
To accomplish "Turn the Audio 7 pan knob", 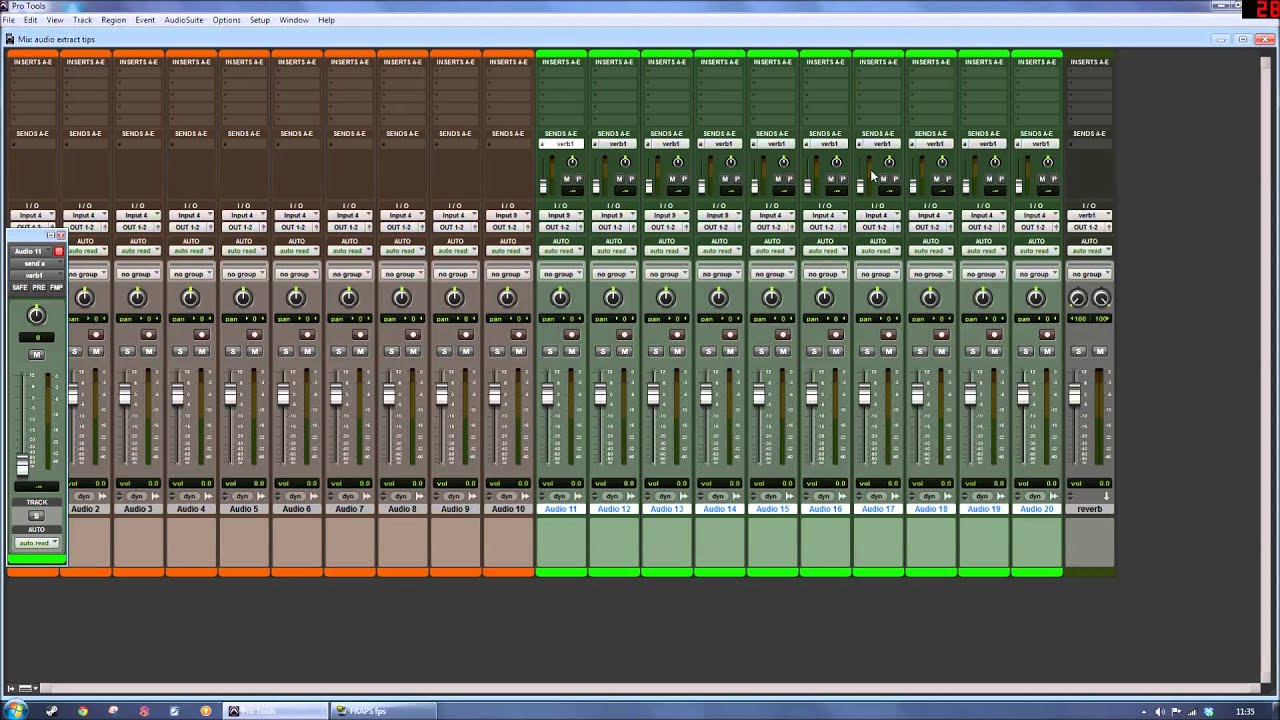I will pyautogui.click(x=349, y=298).
